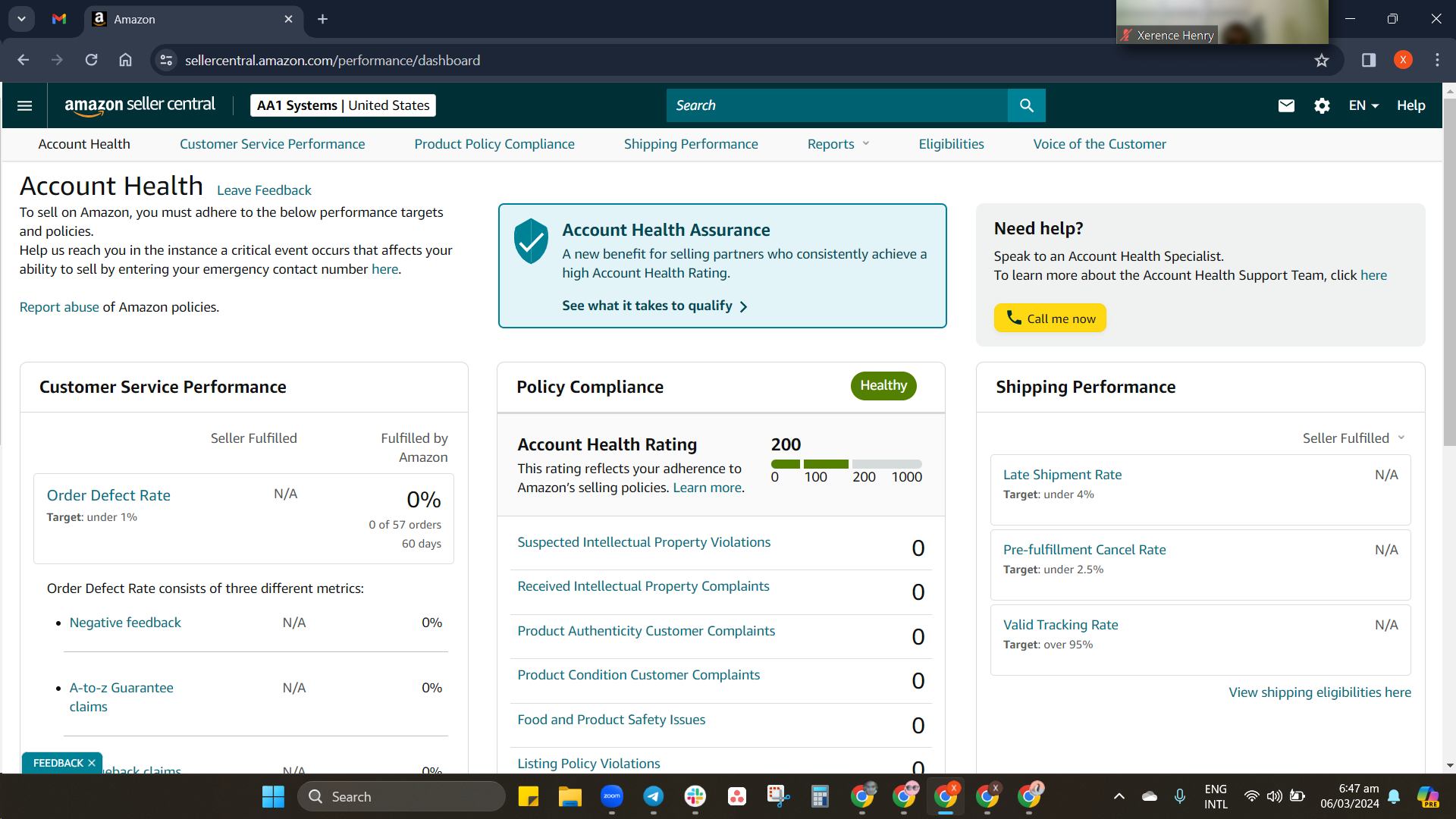Viewport: 1456px width, 819px height.
Task: Open Received Intellectual Property Complaints
Action: (x=643, y=586)
